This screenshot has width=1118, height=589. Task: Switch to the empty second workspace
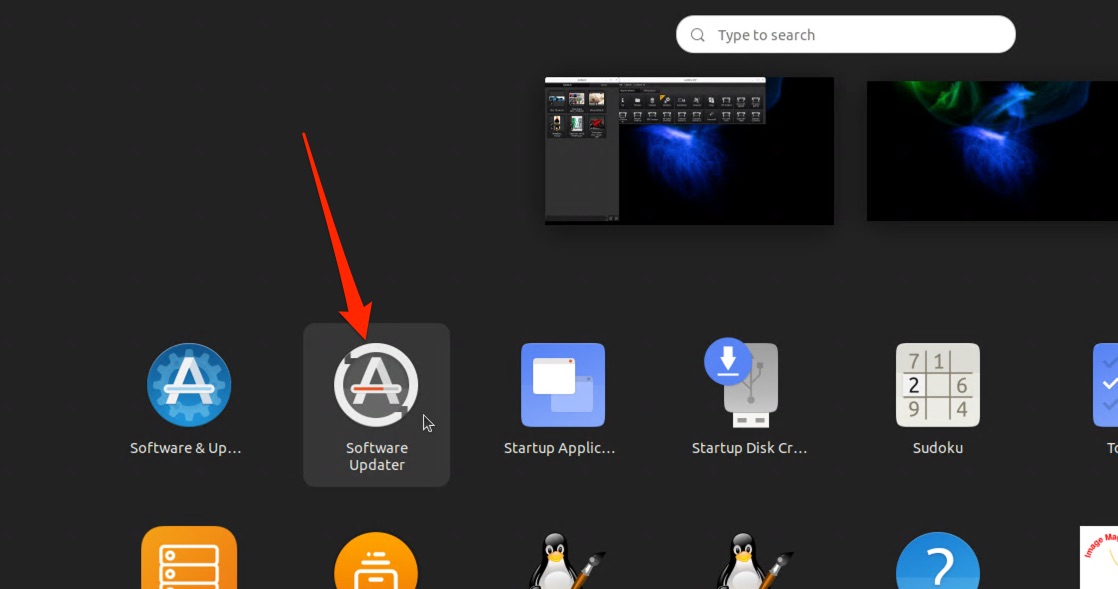[992, 150]
